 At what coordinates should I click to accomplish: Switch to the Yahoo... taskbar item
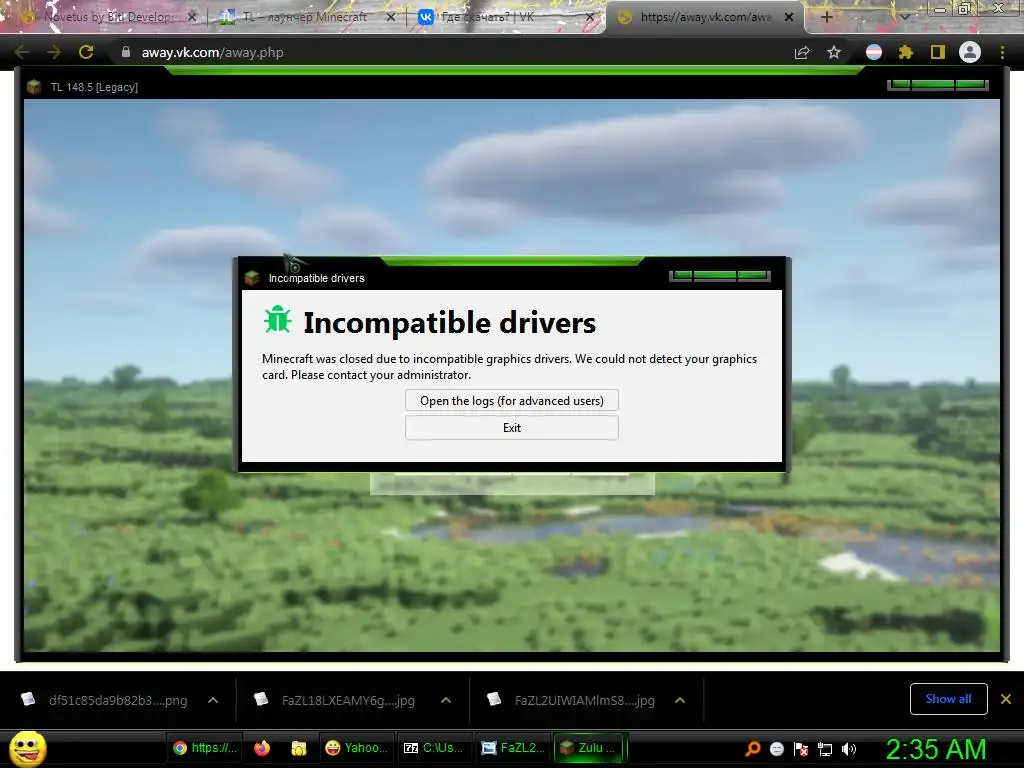(x=356, y=748)
